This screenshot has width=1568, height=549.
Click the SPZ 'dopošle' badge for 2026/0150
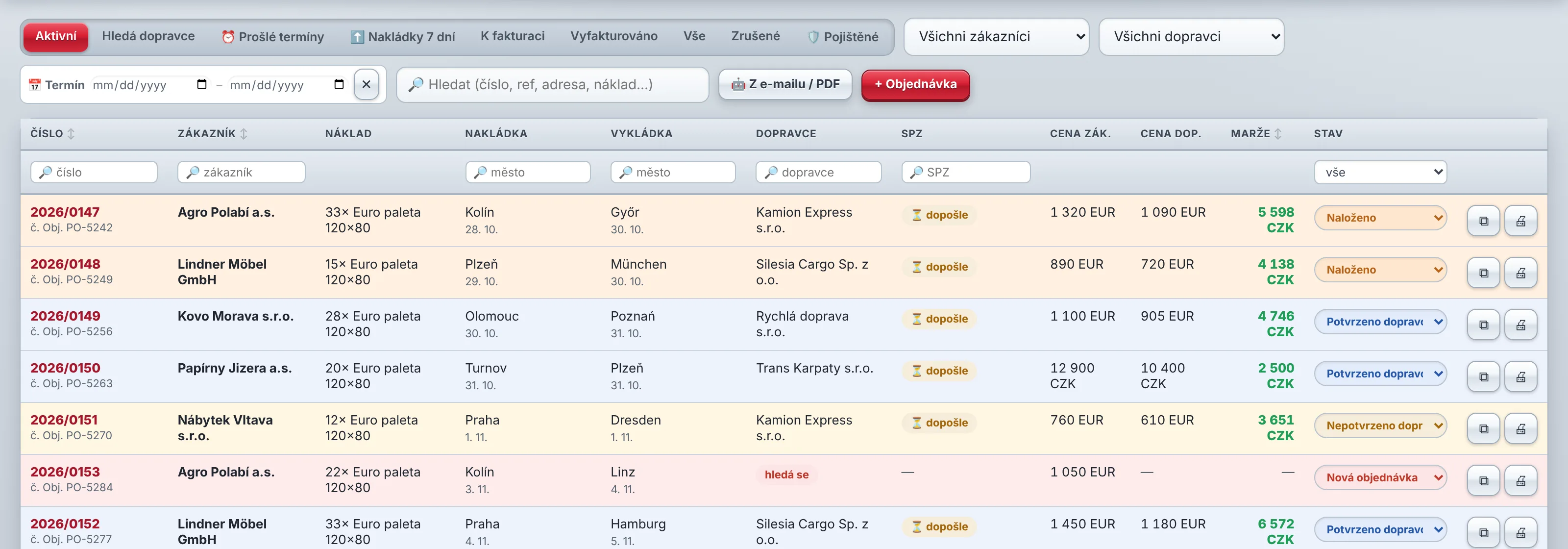939,370
